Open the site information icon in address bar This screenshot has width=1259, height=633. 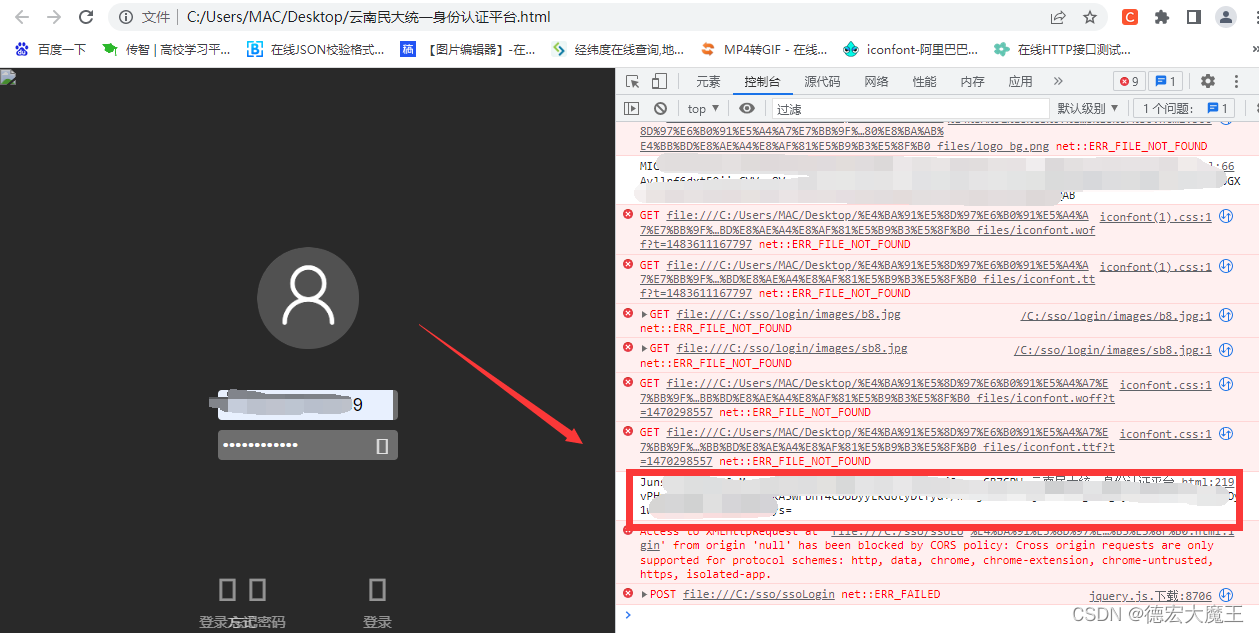(x=126, y=17)
